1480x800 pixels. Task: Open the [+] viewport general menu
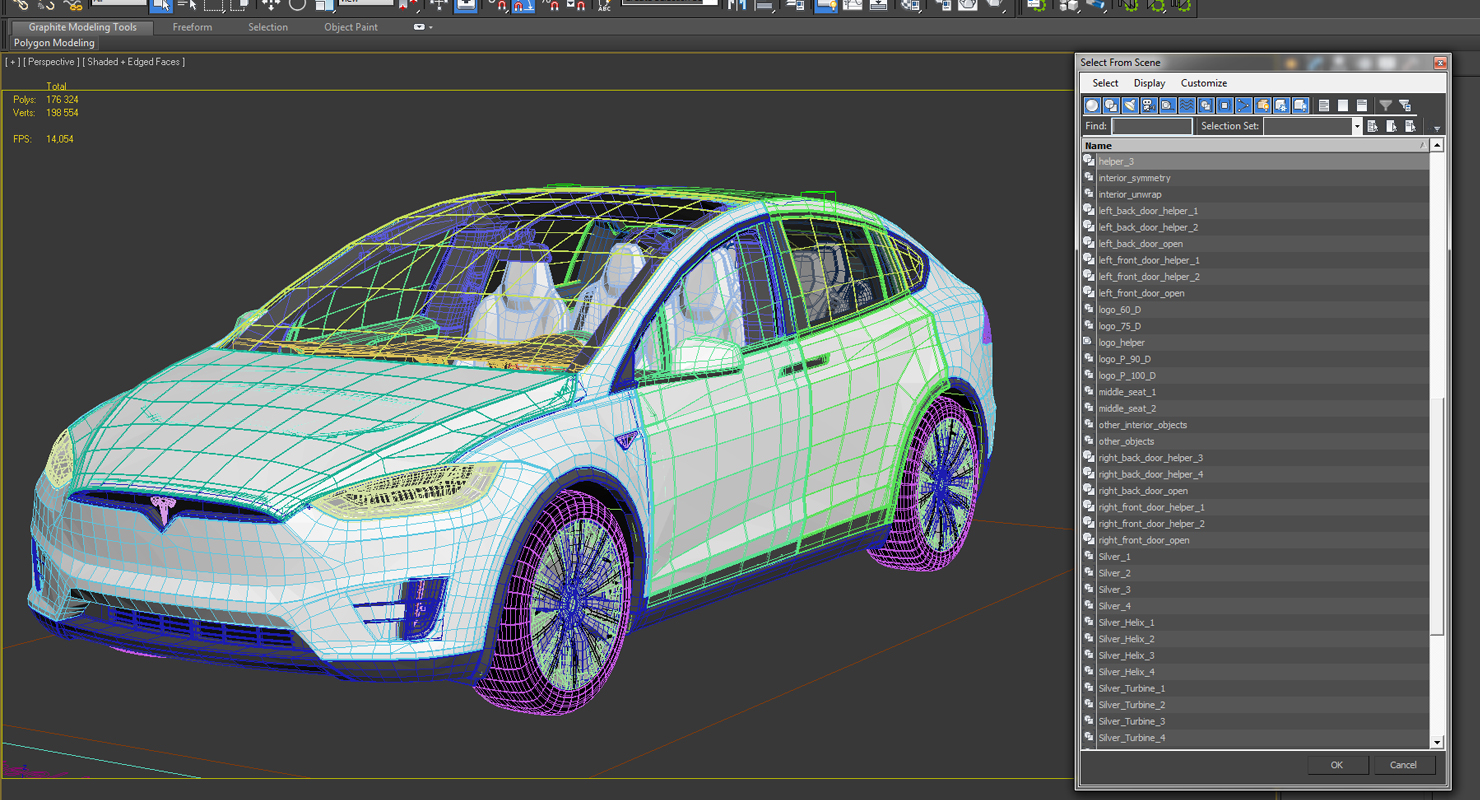[x=12, y=62]
